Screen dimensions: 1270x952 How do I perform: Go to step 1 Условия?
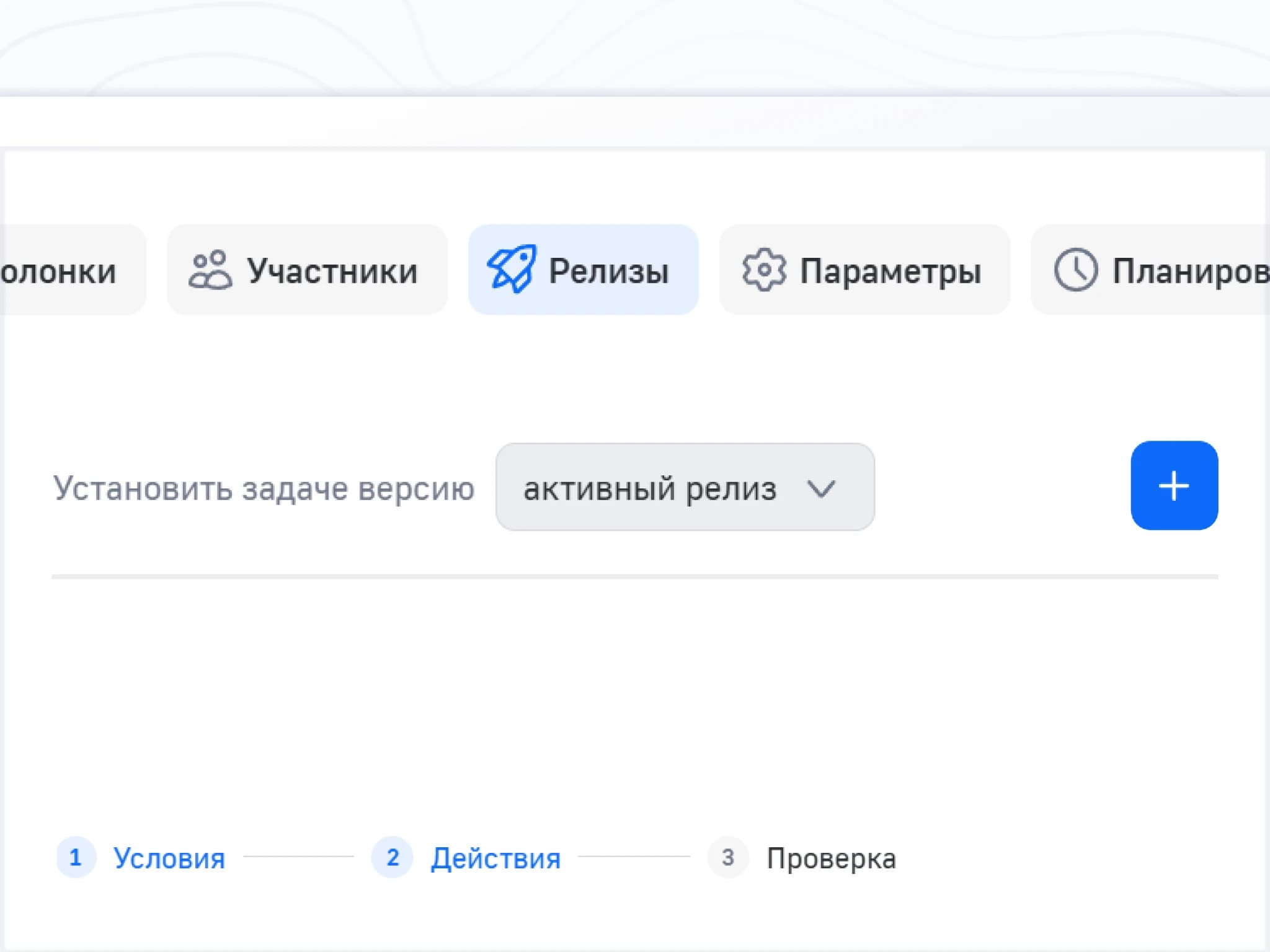[141, 858]
